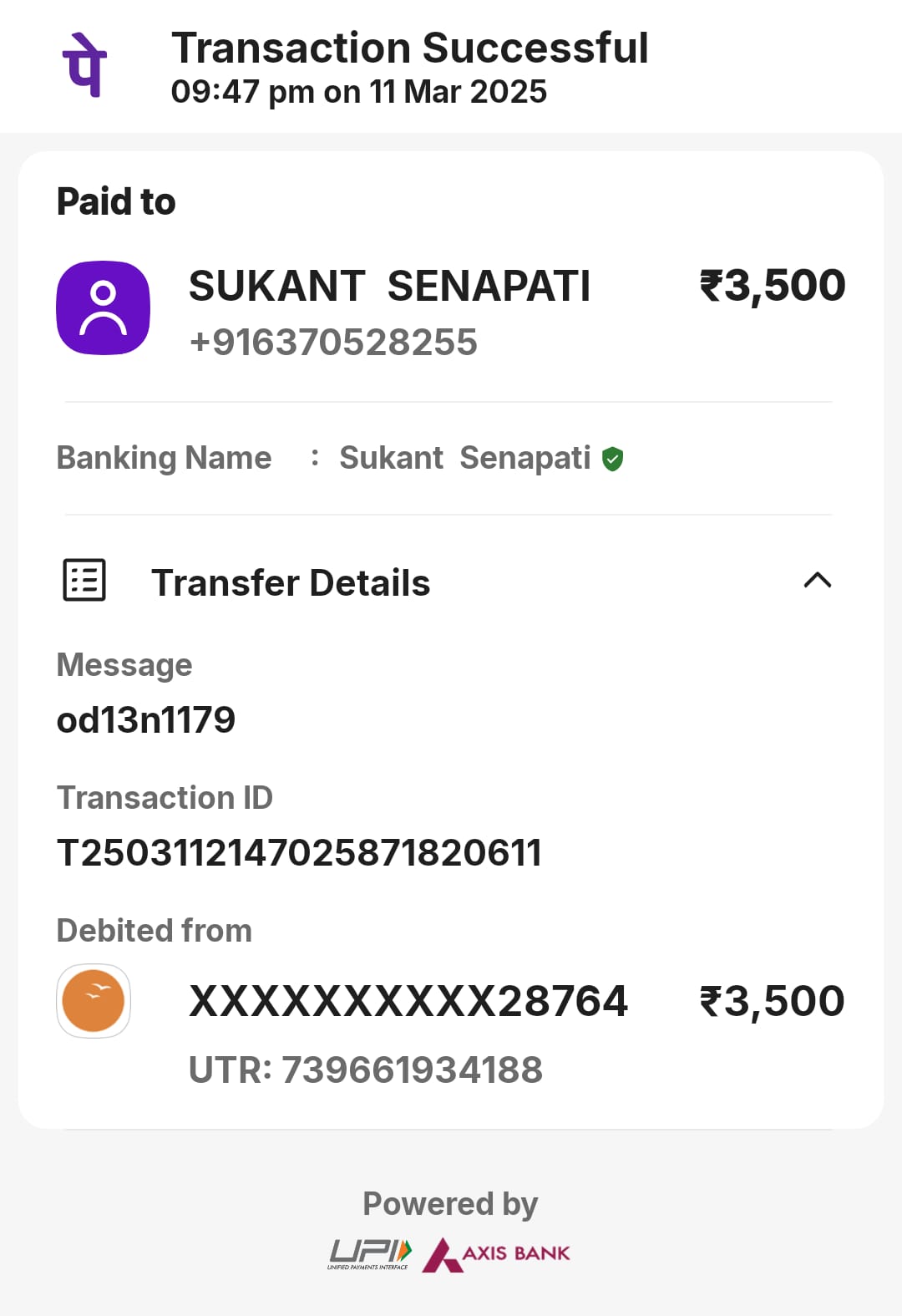
Task: Tap the orange bank logo icon
Action: (94, 1001)
